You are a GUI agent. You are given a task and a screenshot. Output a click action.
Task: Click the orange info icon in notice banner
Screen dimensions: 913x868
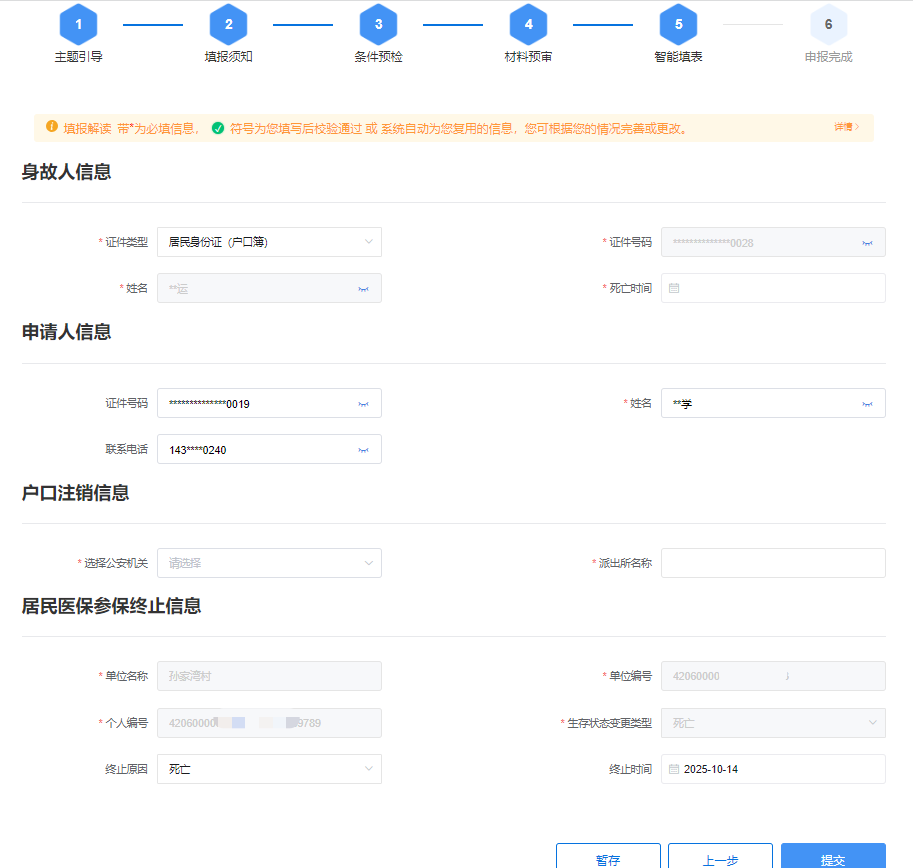(x=52, y=128)
